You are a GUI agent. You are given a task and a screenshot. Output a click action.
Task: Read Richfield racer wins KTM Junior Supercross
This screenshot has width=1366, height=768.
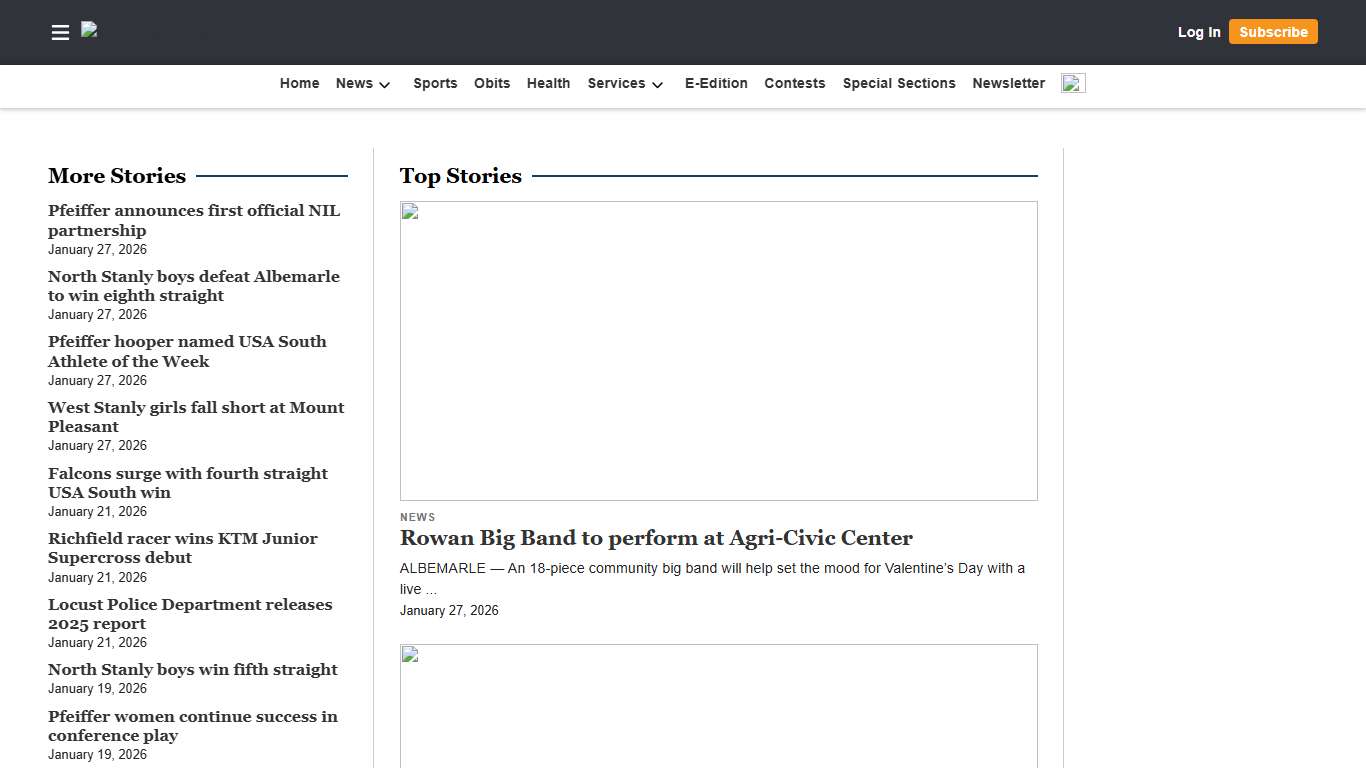tap(183, 548)
